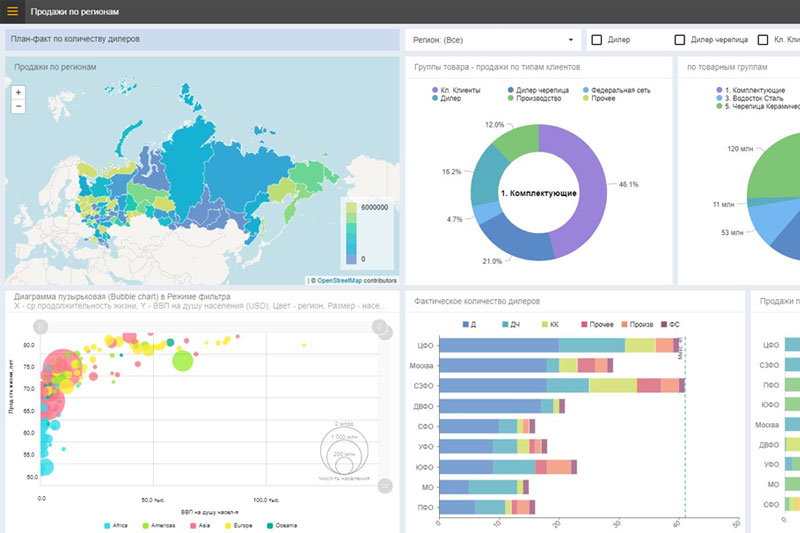Click the Группы товара panel title
This screenshot has width=800, height=533.
(497, 67)
